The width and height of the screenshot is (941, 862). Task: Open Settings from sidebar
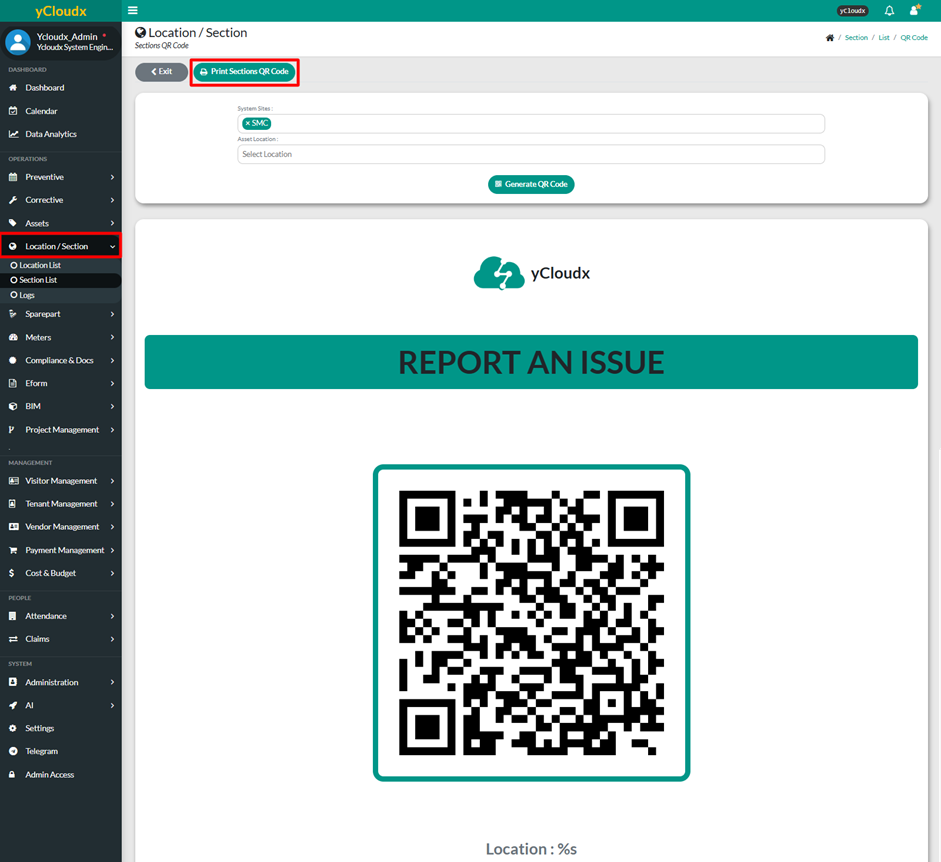(61, 728)
